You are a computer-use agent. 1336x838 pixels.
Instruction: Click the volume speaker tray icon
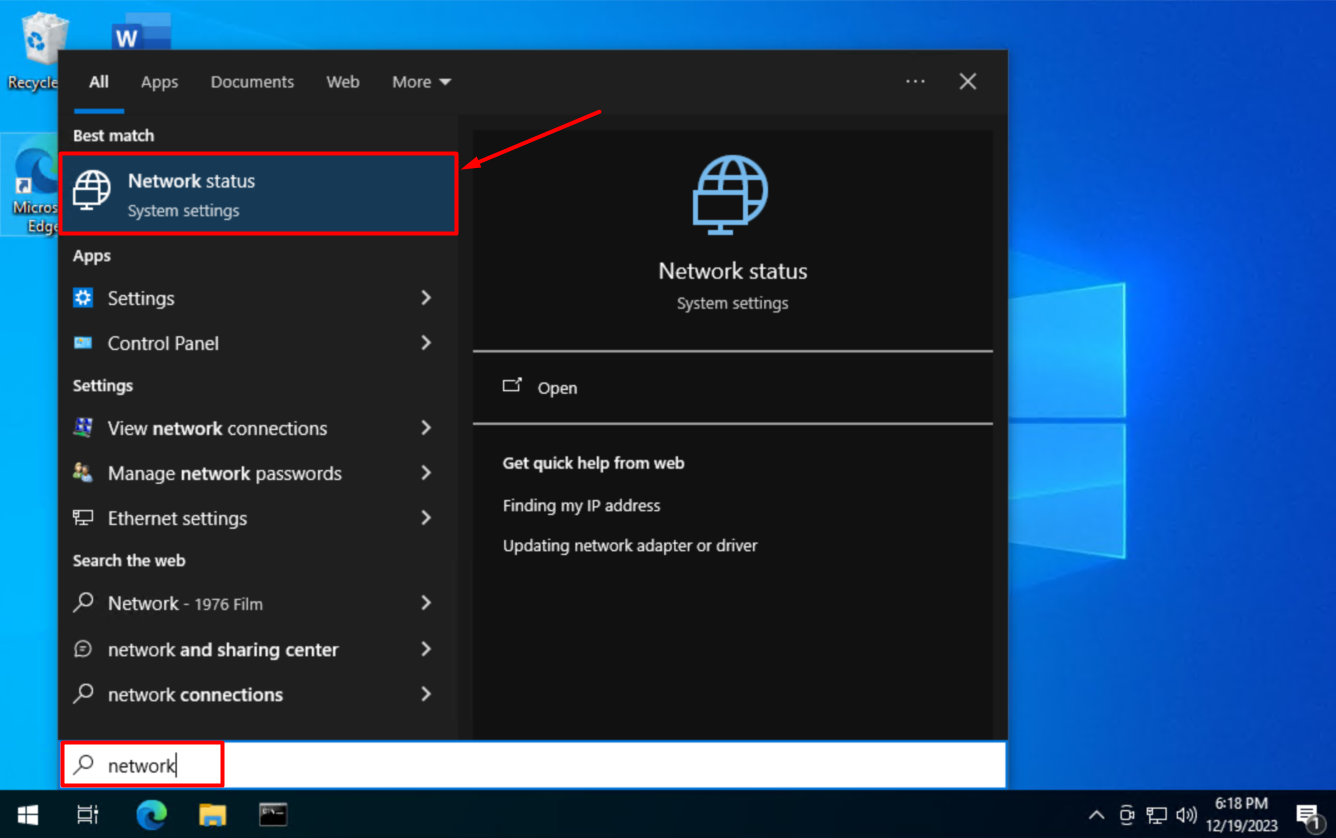1187,815
